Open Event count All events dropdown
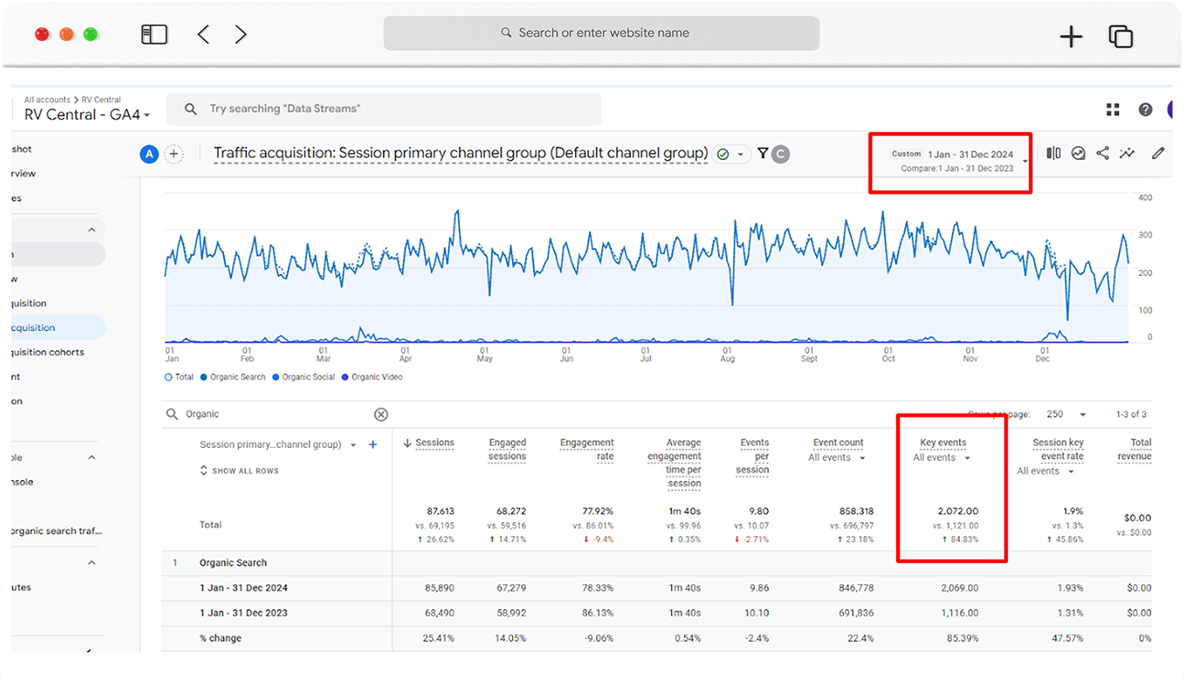 837,458
